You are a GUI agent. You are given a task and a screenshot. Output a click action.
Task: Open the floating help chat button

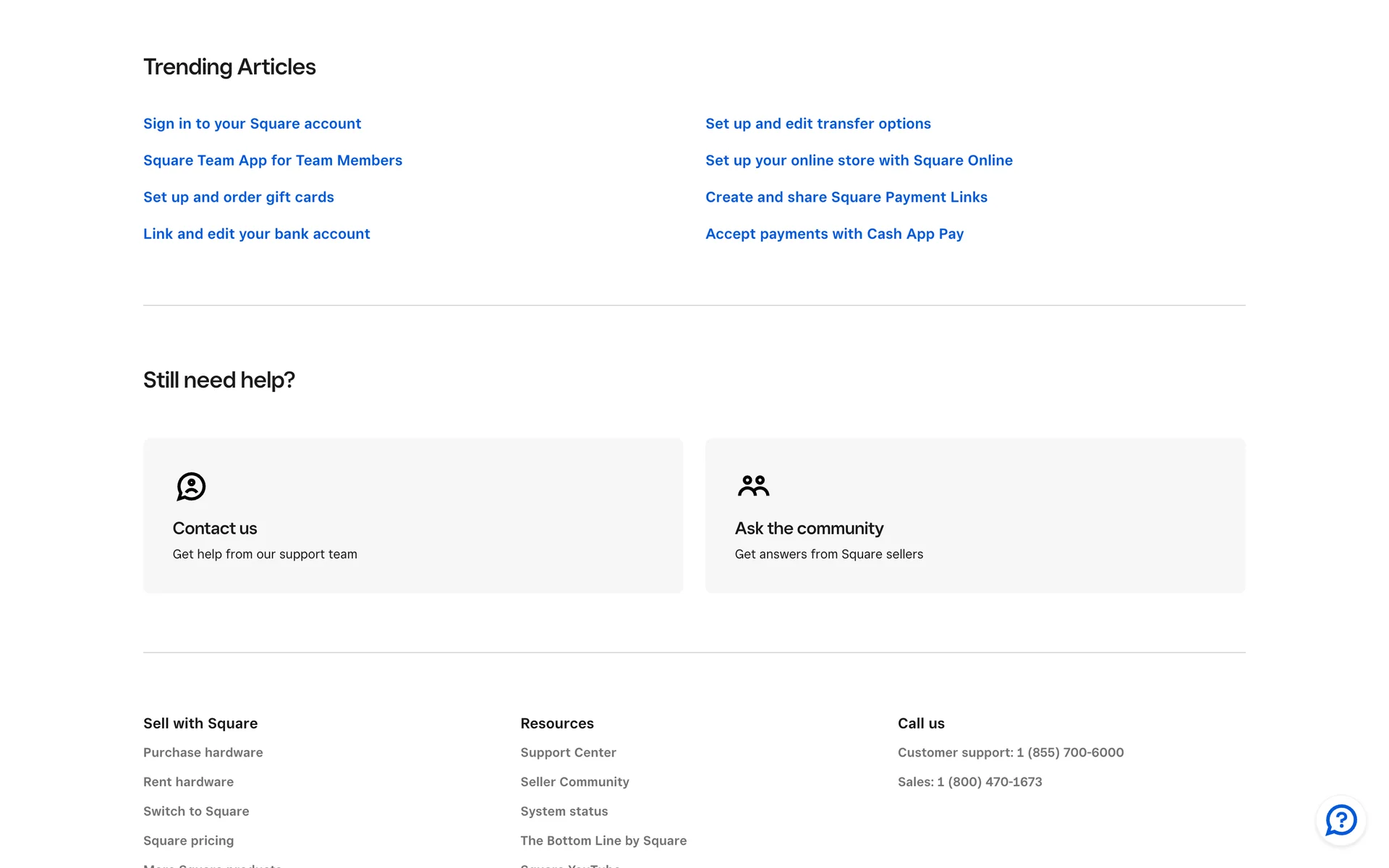point(1341,820)
